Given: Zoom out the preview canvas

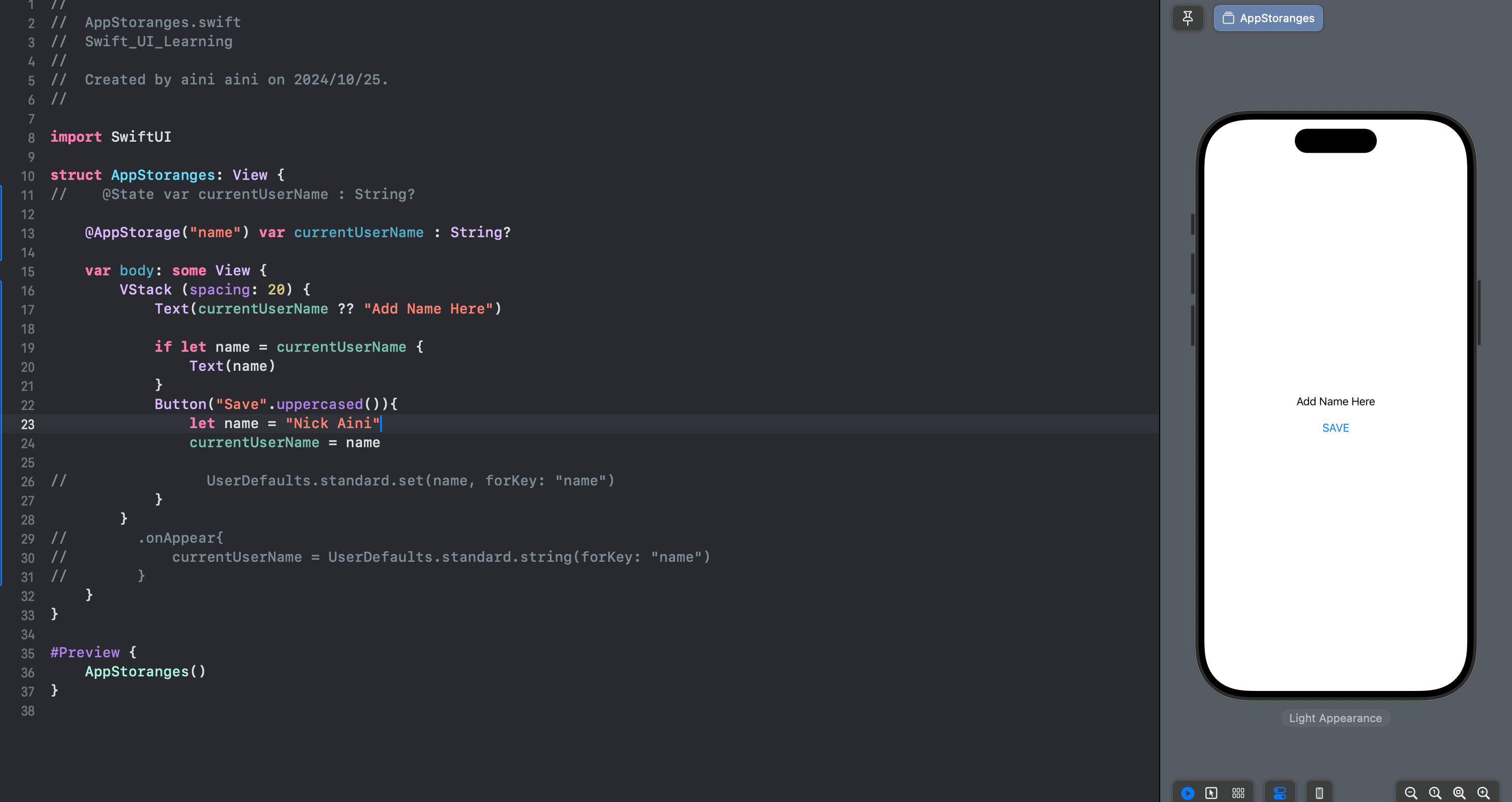Looking at the screenshot, I should pyautogui.click(x=1411, y=792).
